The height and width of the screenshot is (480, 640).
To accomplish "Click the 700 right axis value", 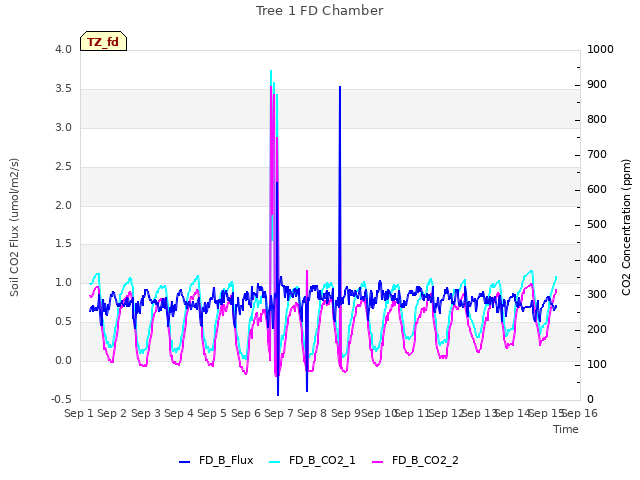I will point(597,155).
